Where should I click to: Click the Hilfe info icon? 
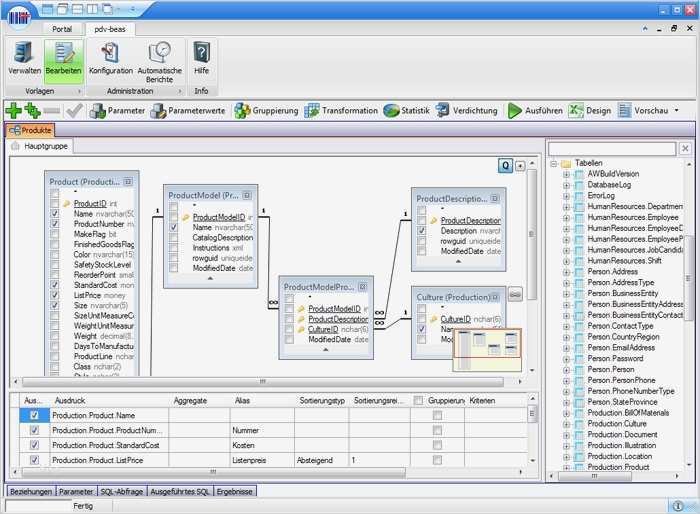point(201,59)
